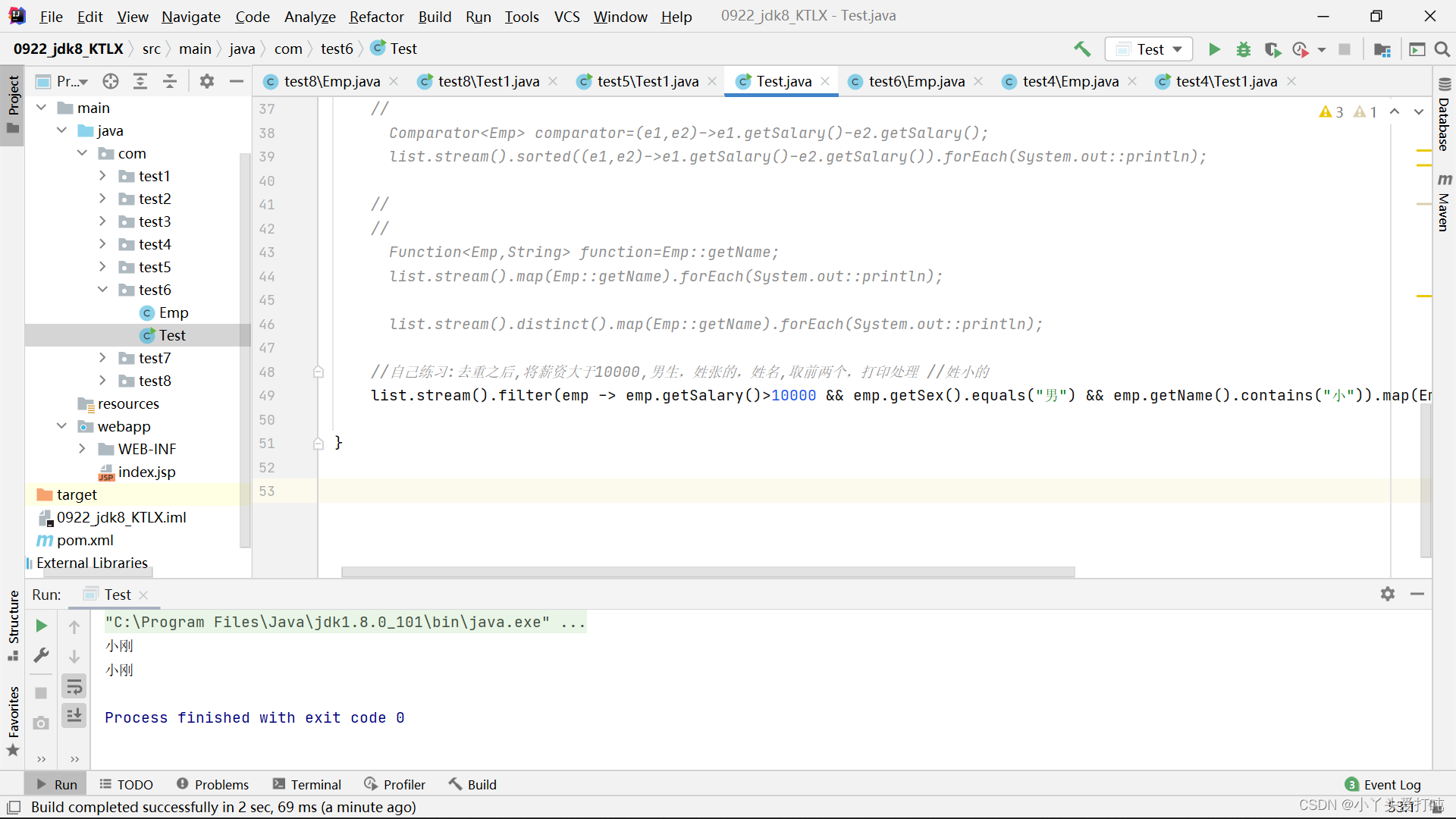Screen dimensions: 1456x819
Task: Click the Profile run icon
Action: coord(1301,49)
